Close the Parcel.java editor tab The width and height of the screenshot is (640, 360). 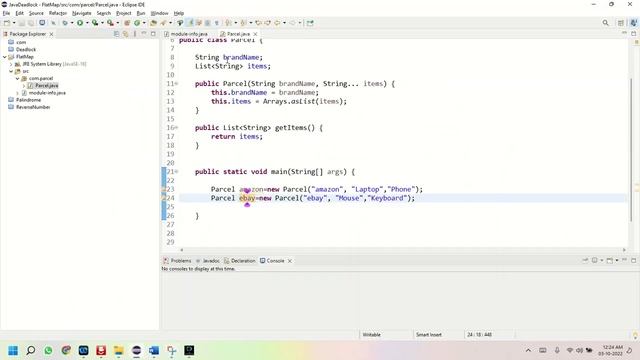(256, 34)
